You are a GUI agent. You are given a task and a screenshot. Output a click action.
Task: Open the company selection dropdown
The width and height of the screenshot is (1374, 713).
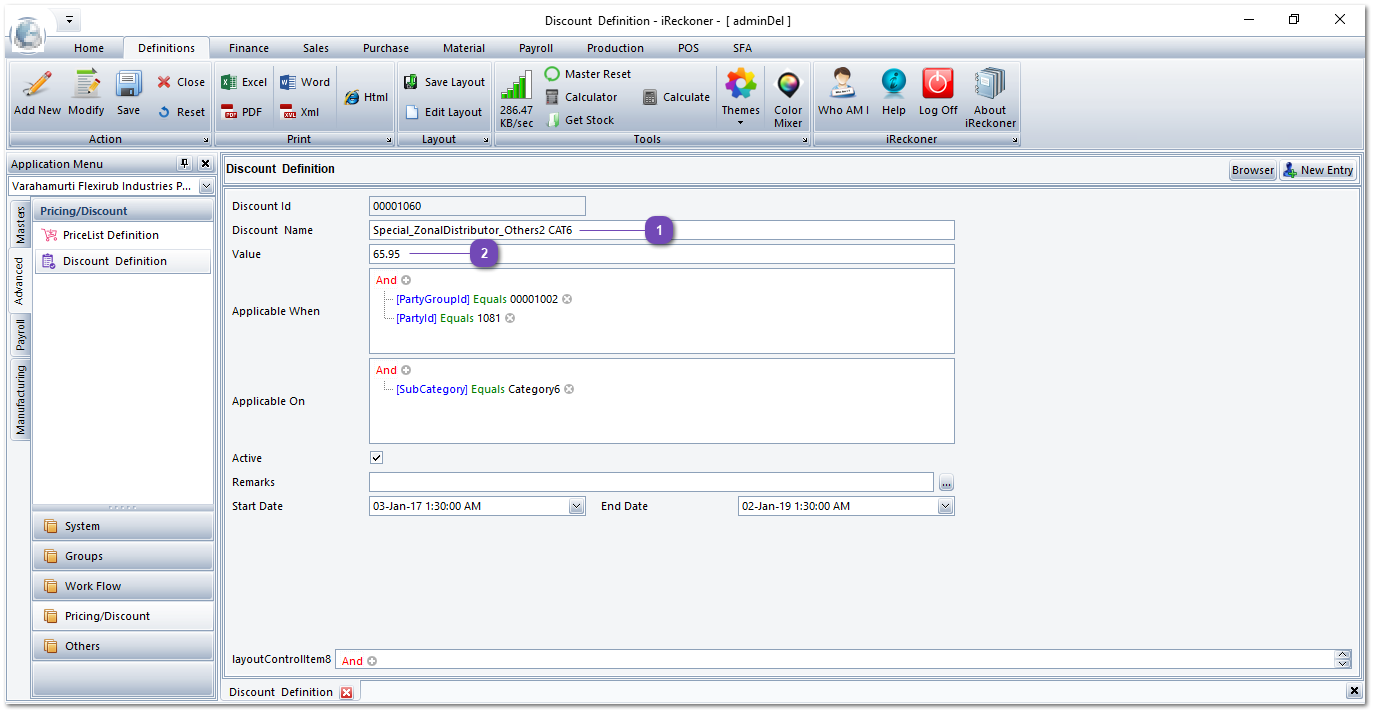(205, 187)
